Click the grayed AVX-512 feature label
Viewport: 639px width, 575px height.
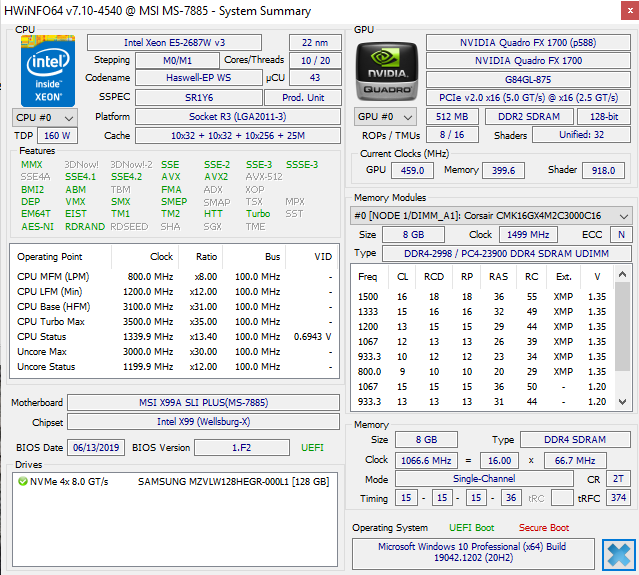(x=264, y=177)
